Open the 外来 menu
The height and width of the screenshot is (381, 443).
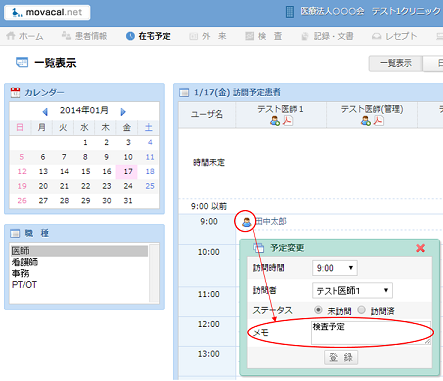coord(208,36)
